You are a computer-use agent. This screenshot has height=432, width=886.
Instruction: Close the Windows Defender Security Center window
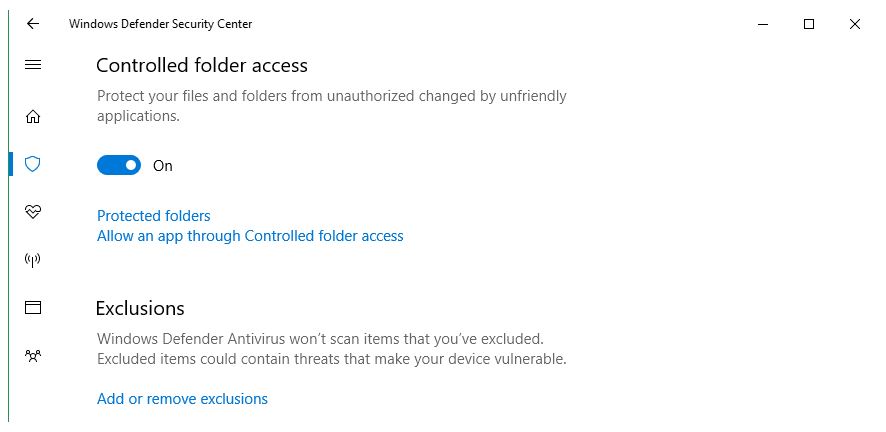(855, 24)
